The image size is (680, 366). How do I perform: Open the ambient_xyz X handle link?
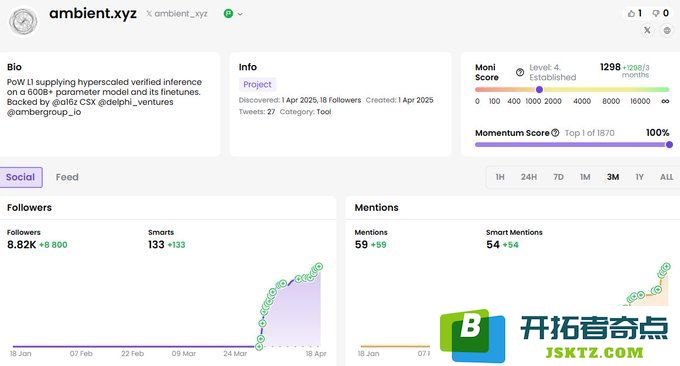[x=177, y=14]
